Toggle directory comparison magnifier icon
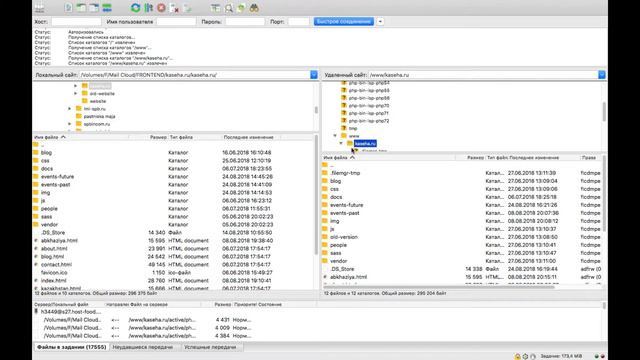640x360 pixels. pos(229,8)
